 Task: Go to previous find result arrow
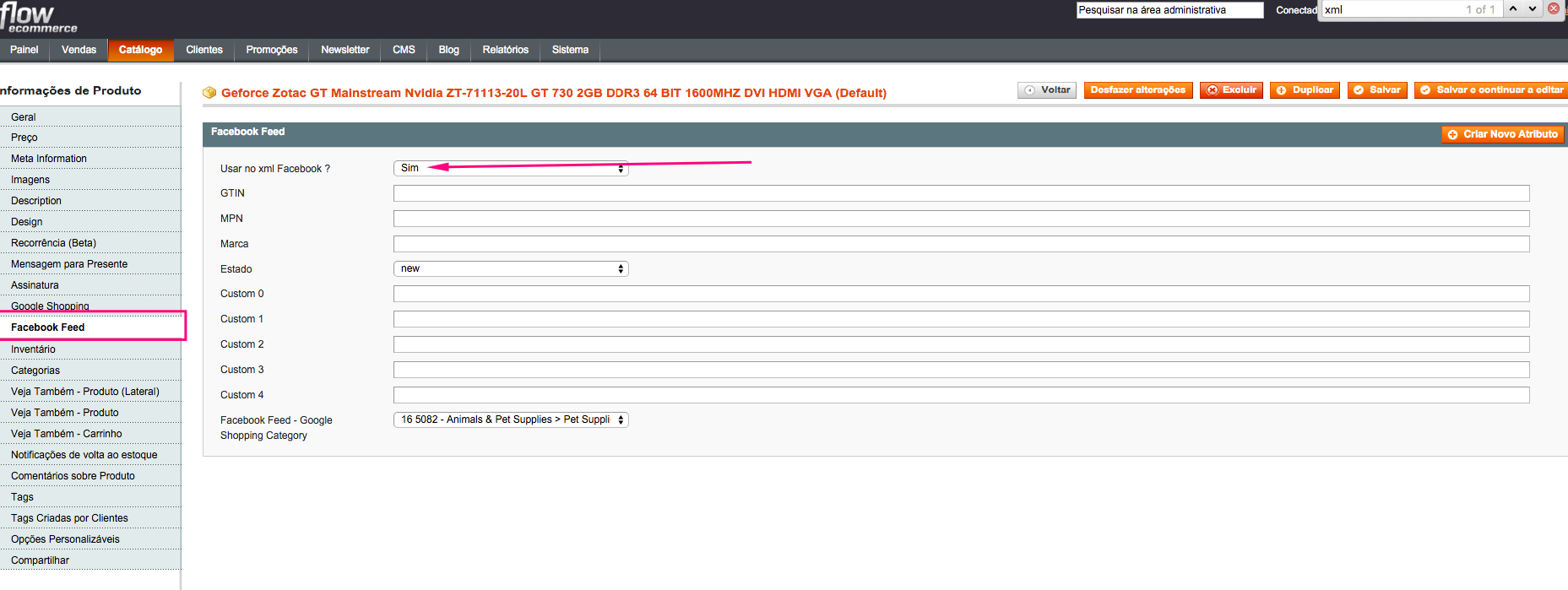1513,9
